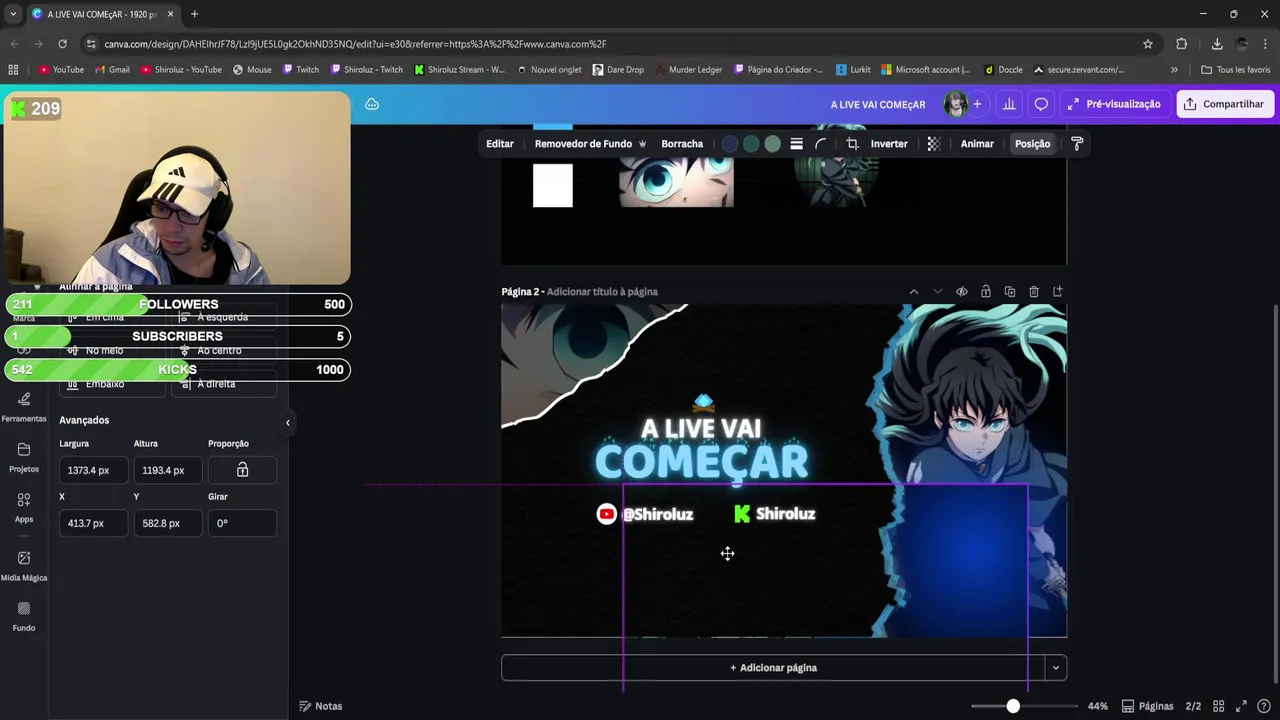This screenshot has height=720, width=1280.
Task: Click the Girar rotation field
Action: [242, 523]
